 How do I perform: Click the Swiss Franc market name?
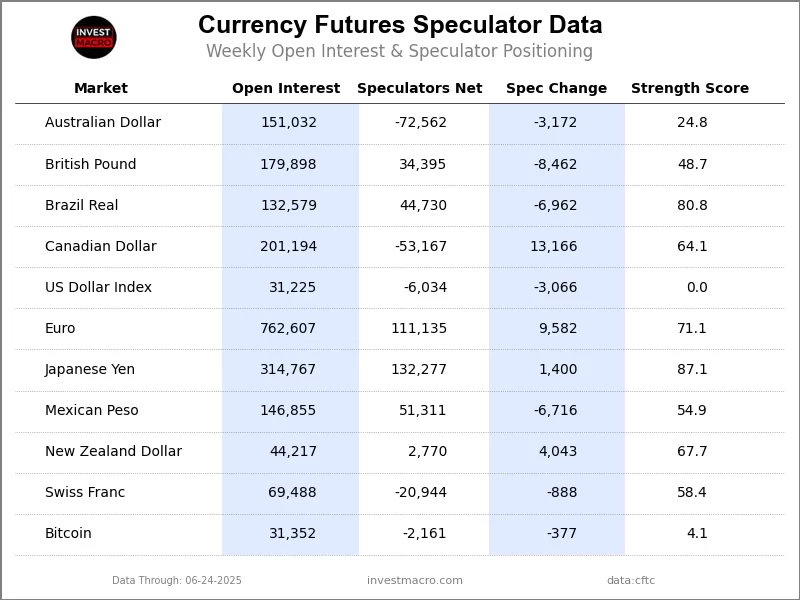pyautogui.click(x=85, y=493)
